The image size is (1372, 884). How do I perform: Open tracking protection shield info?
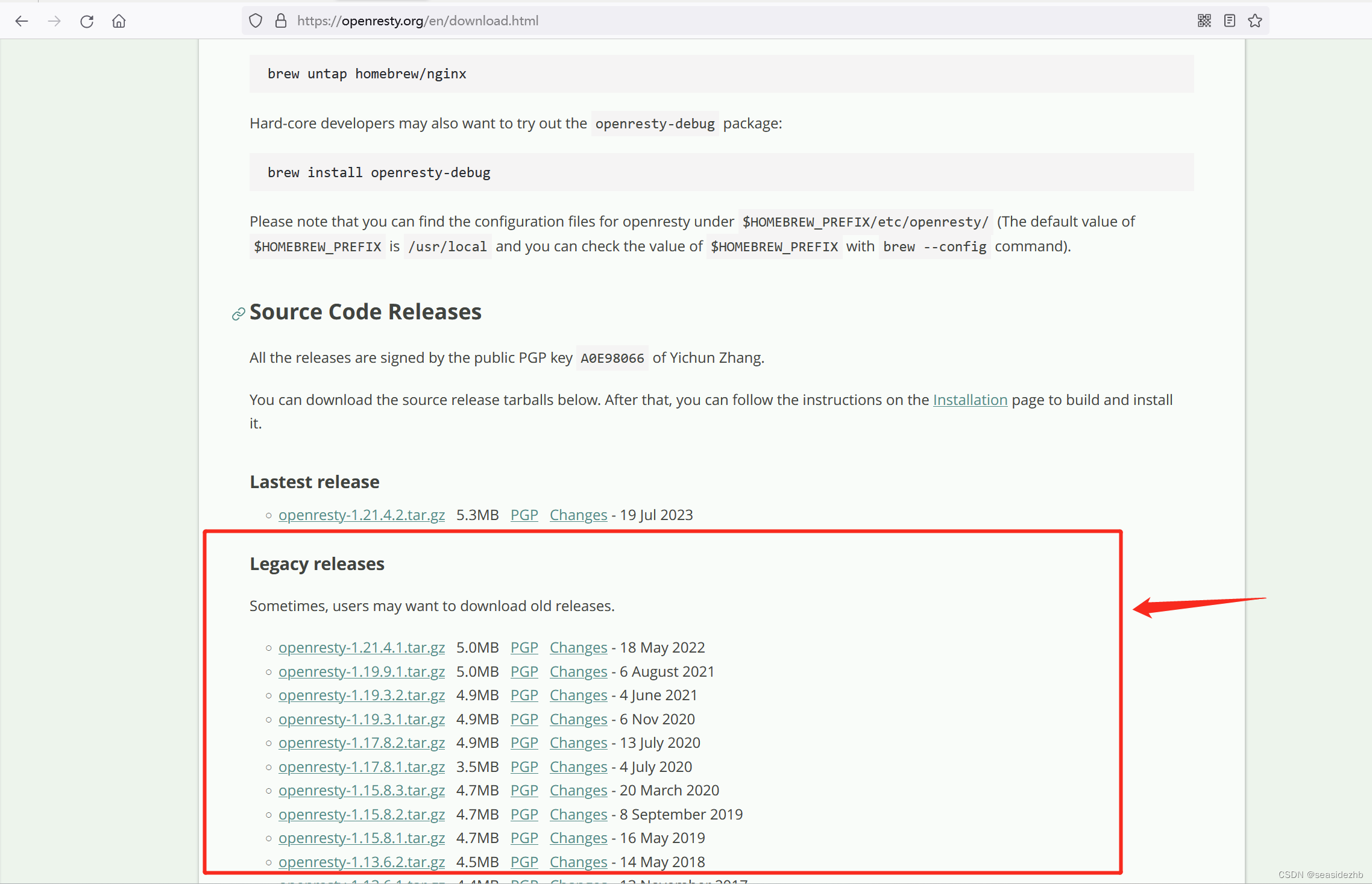coord(256,21)
